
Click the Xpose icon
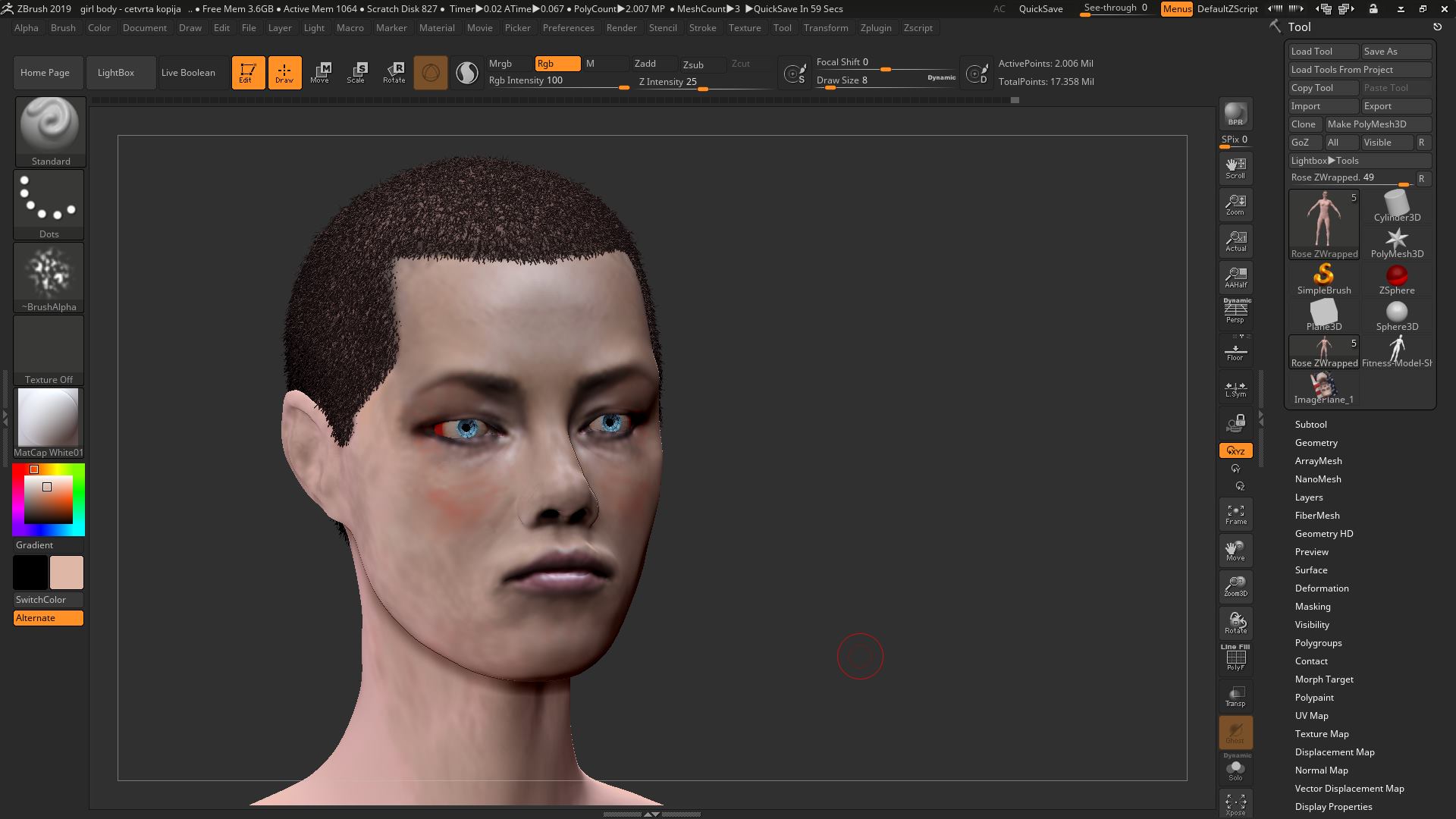(x=1235, y=805)
